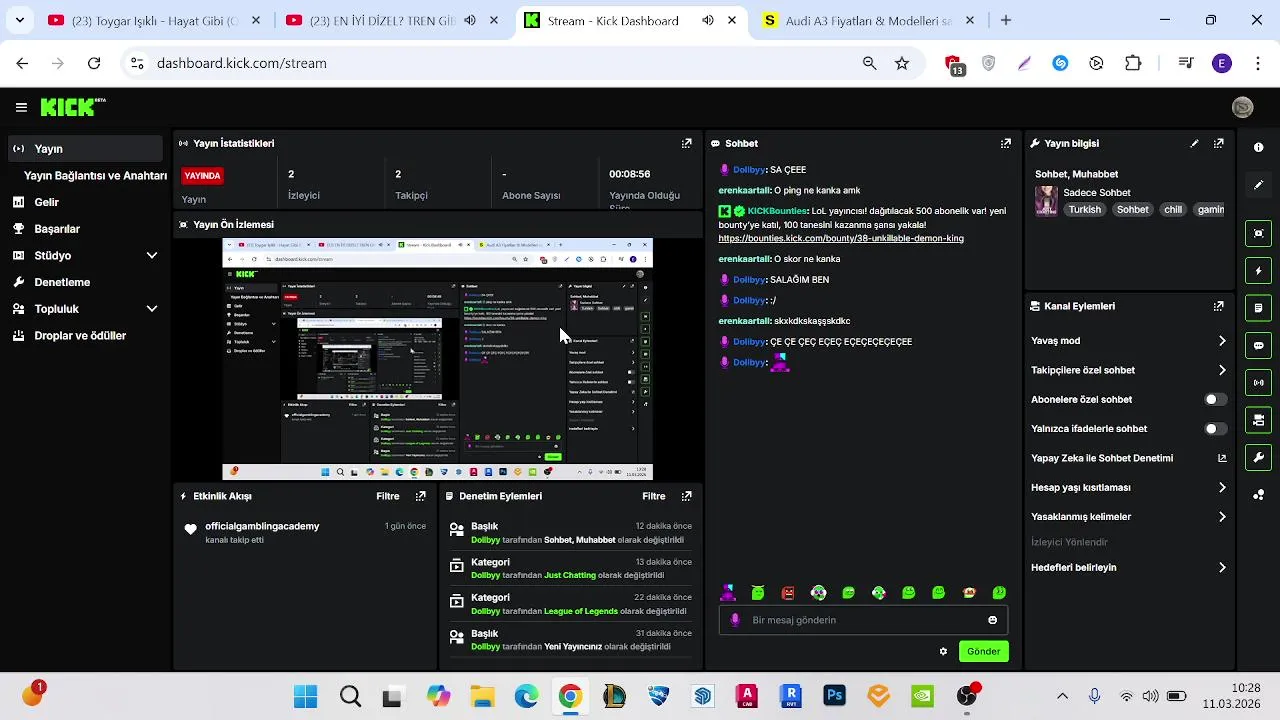
Task: Expand the Topluluk sidebar section
Action: click(x=152, y=309)
